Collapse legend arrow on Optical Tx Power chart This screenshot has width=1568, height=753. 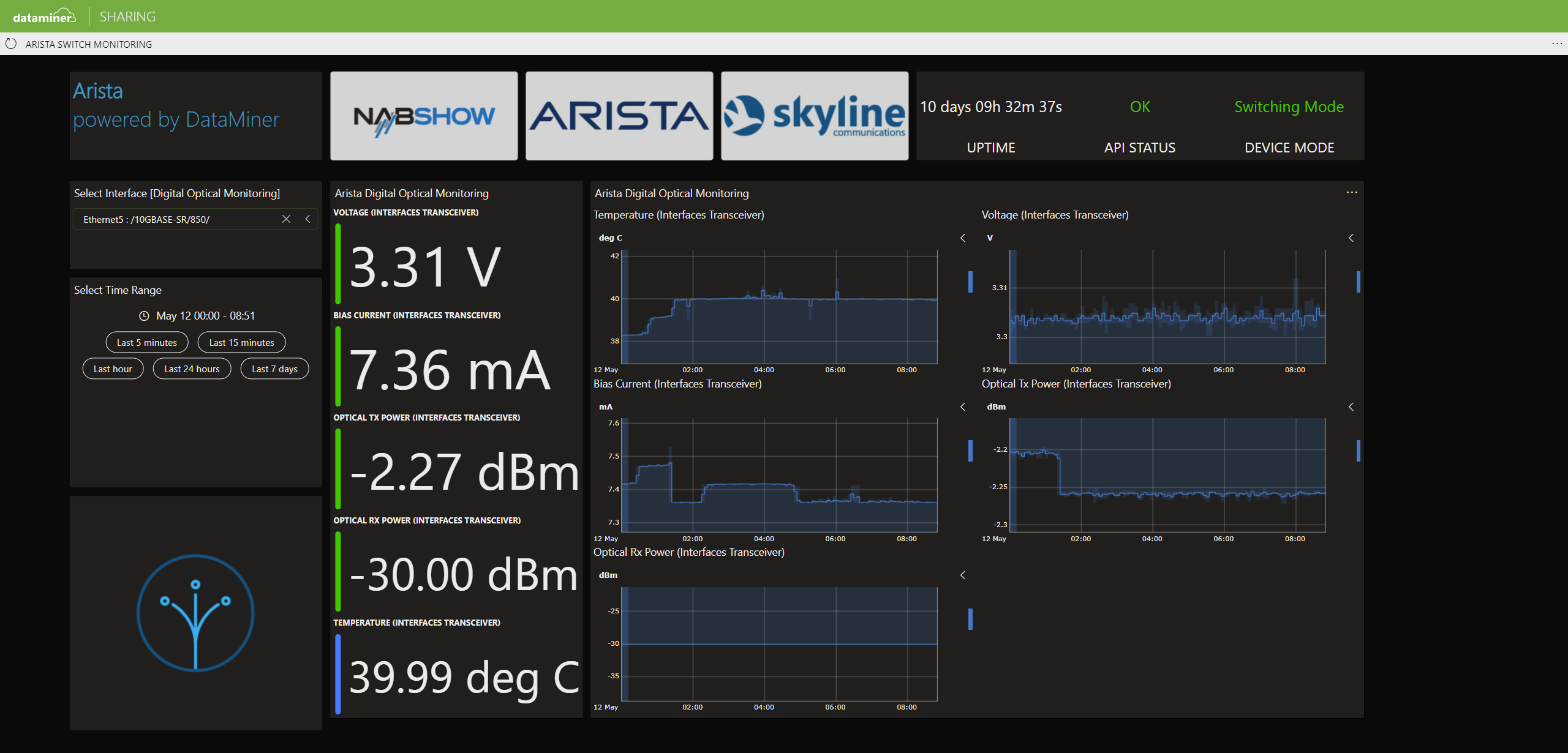[x=1351, y=407]
